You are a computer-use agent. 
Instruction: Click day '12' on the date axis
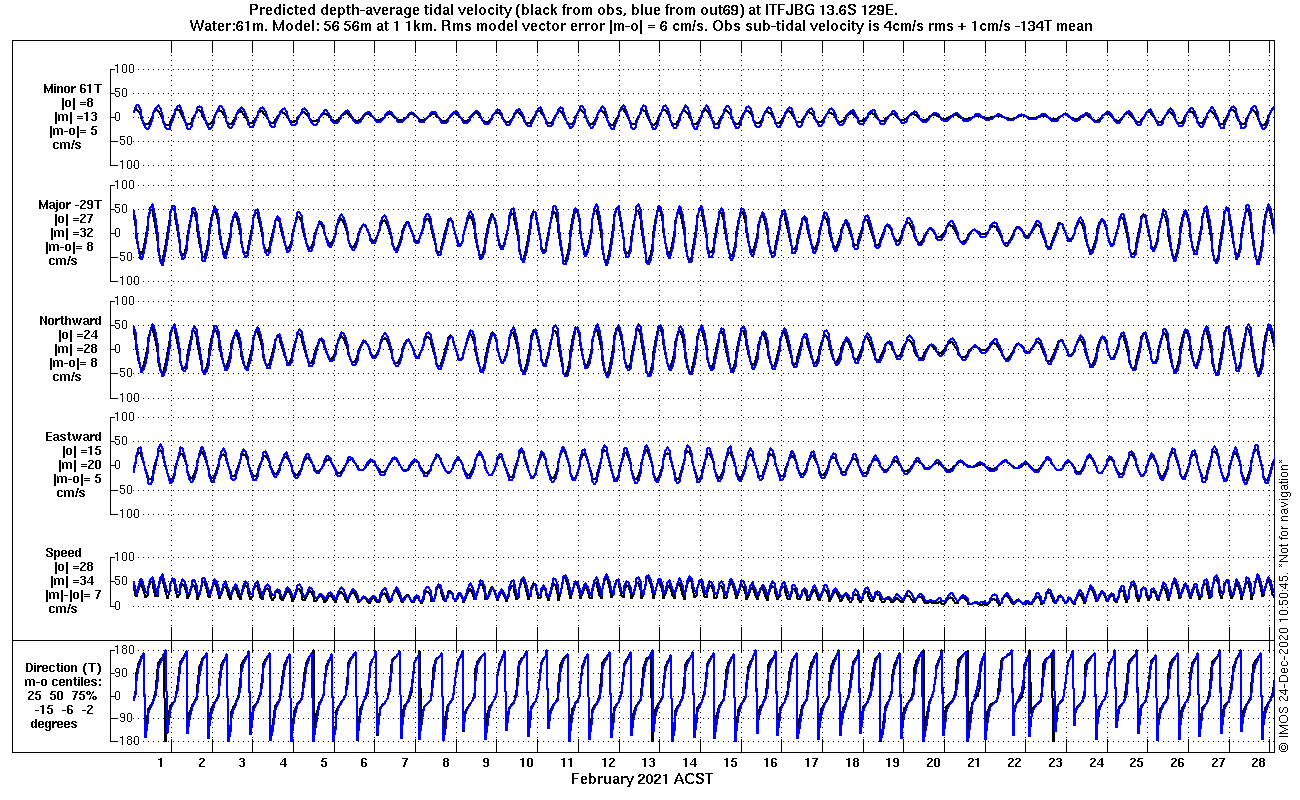coord(608,763)
